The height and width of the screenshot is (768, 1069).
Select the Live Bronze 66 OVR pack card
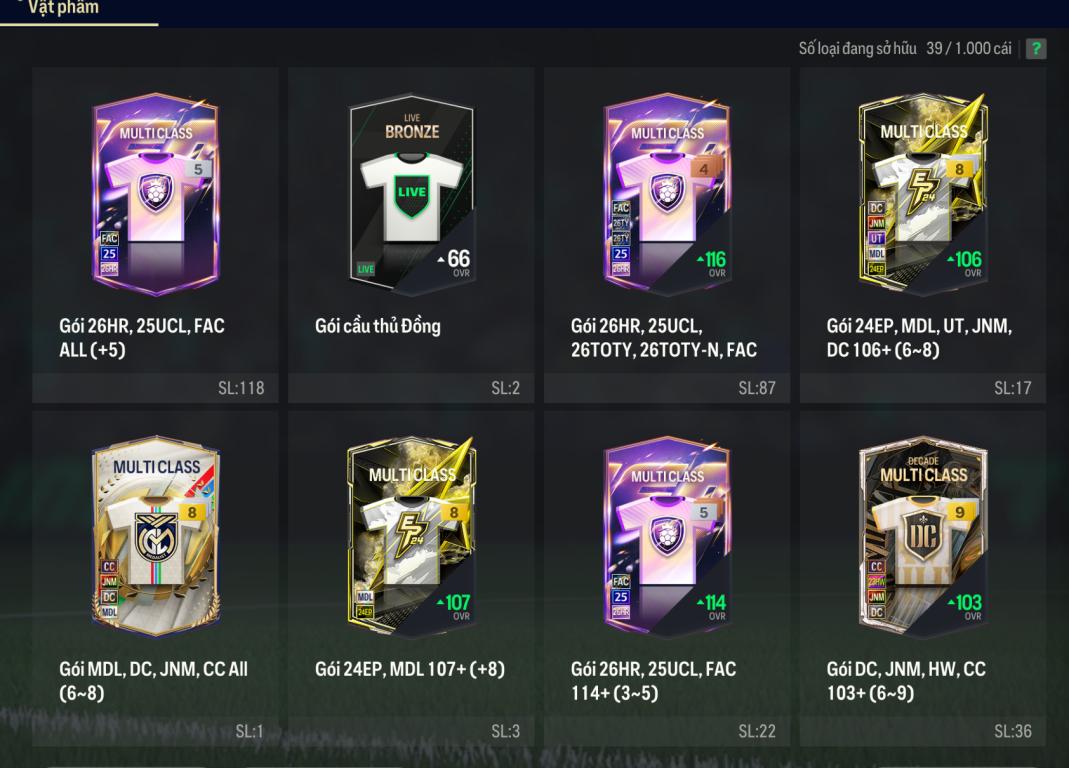[411, 194]
